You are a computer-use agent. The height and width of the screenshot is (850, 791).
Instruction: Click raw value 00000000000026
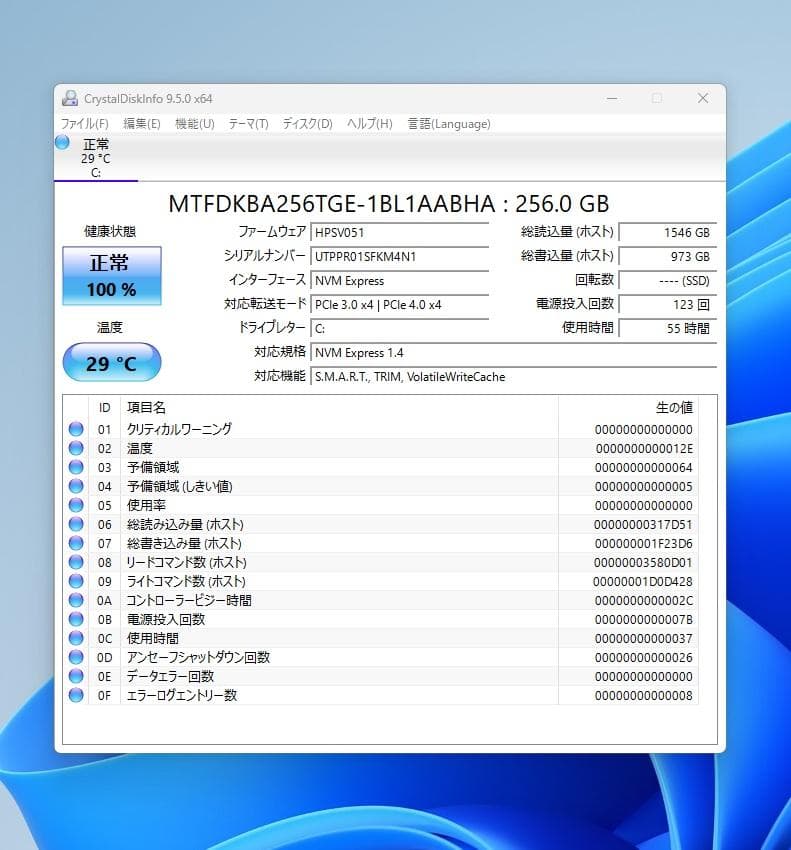(644, 657)
